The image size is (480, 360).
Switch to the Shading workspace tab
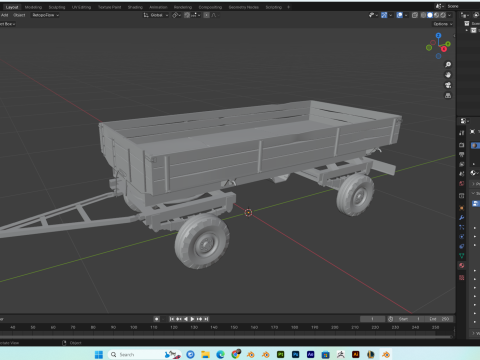(135, 7)
